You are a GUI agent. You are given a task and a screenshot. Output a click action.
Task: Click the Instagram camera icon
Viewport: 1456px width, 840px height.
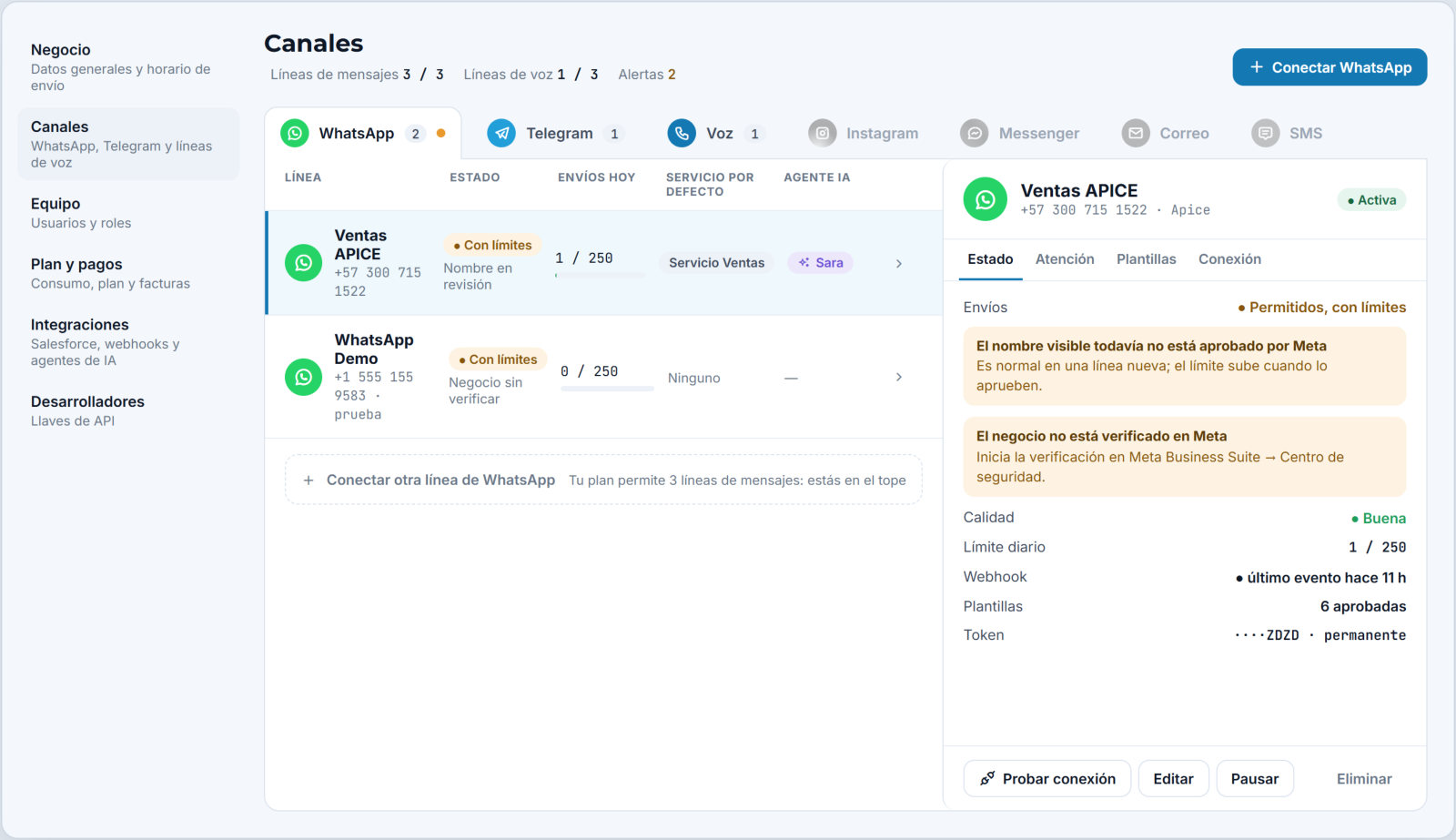click(x=822, y=133)
